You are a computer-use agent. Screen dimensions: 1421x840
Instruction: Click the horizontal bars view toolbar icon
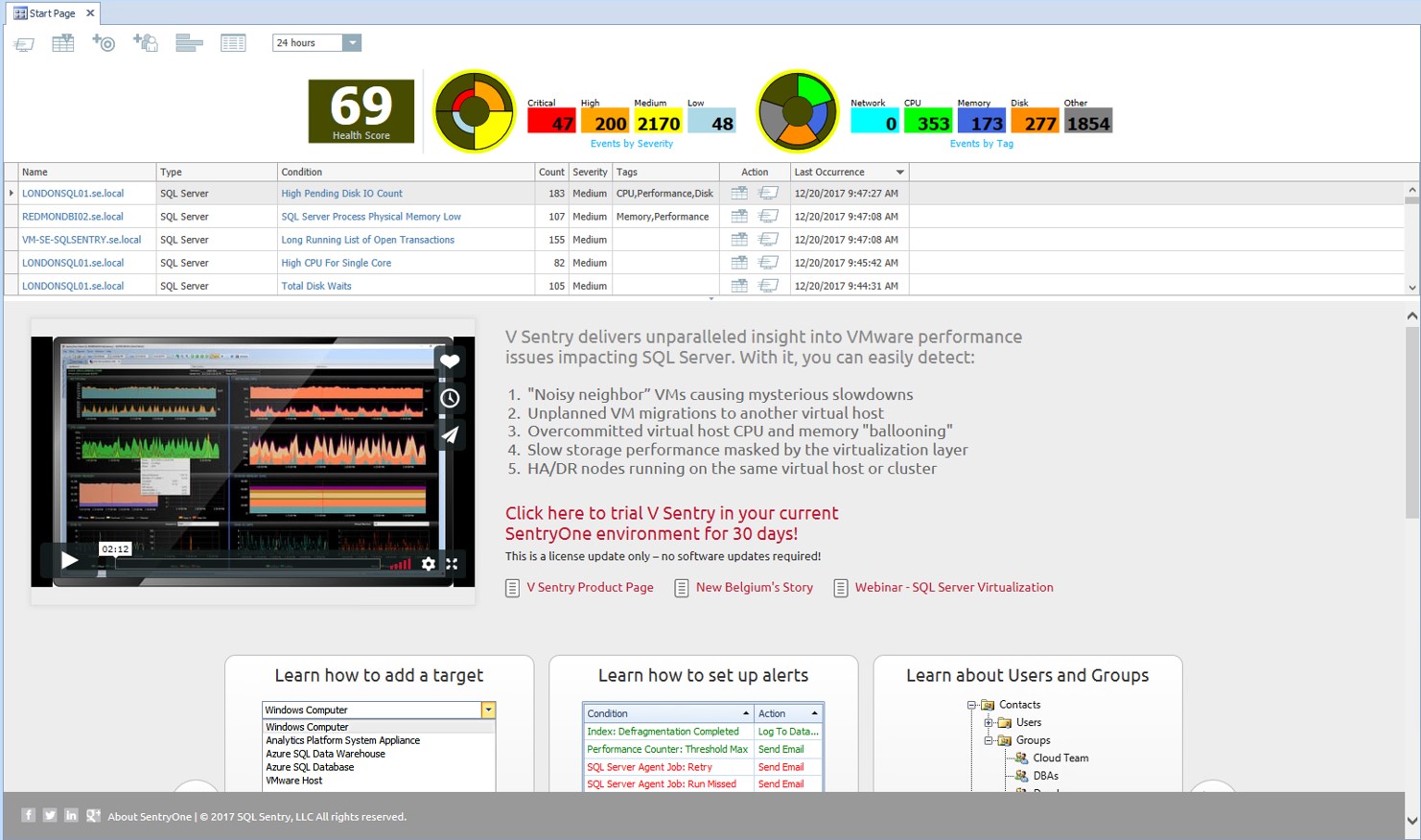pos(189,43)
